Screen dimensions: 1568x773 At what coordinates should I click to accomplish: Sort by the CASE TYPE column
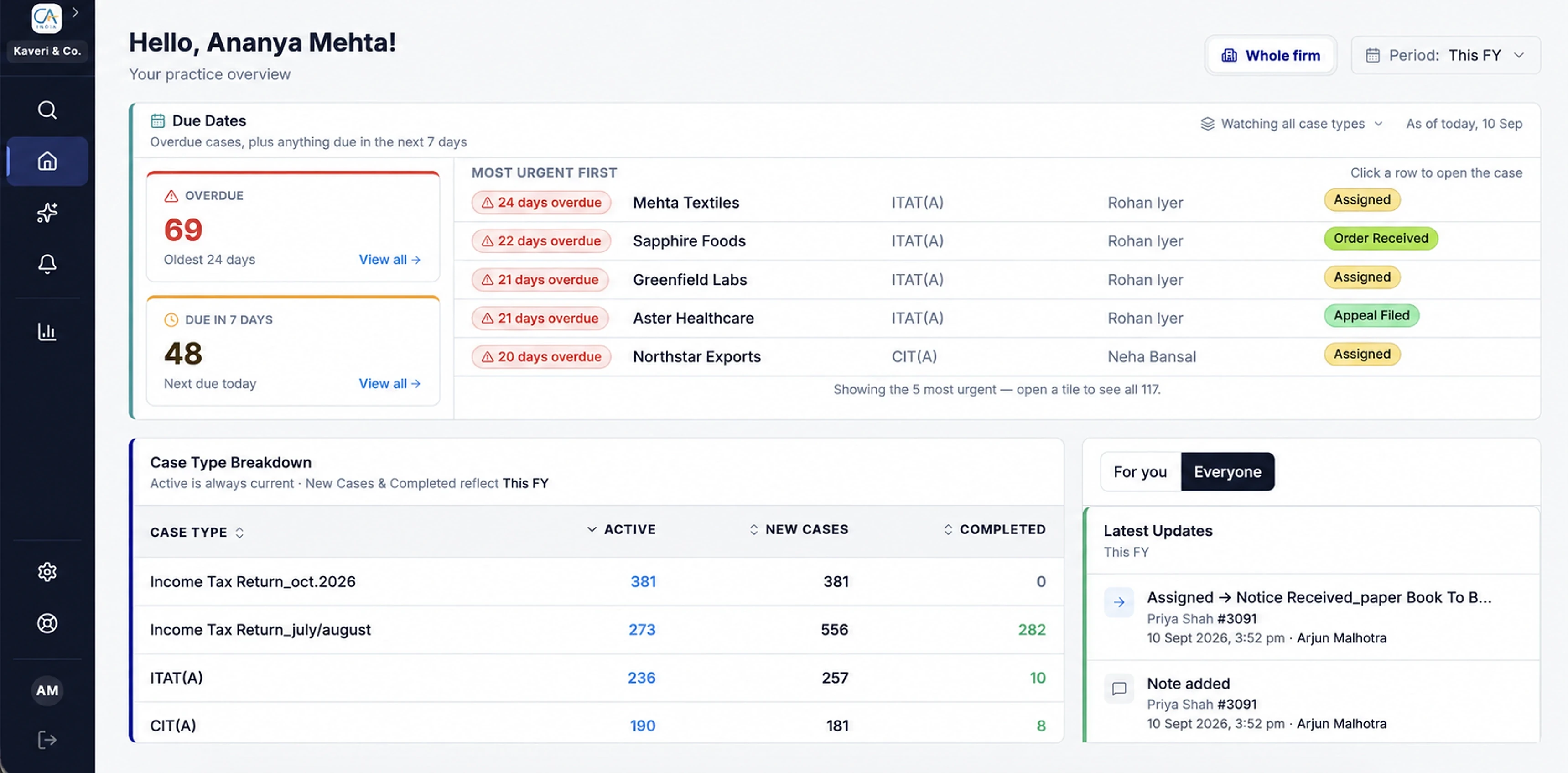(x=197, y=532)
